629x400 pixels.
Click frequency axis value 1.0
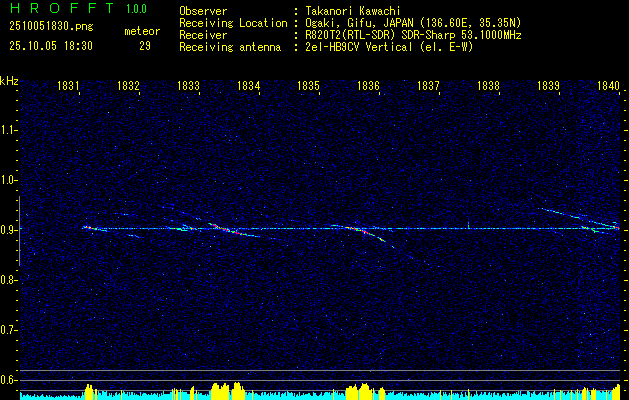click(x=8, y=180)
